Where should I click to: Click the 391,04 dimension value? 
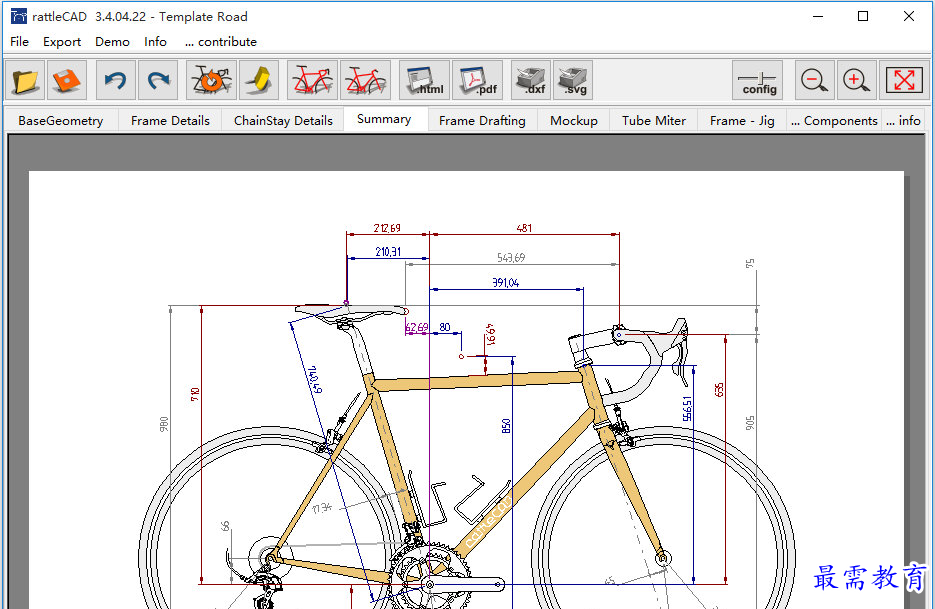pos(506,282)
